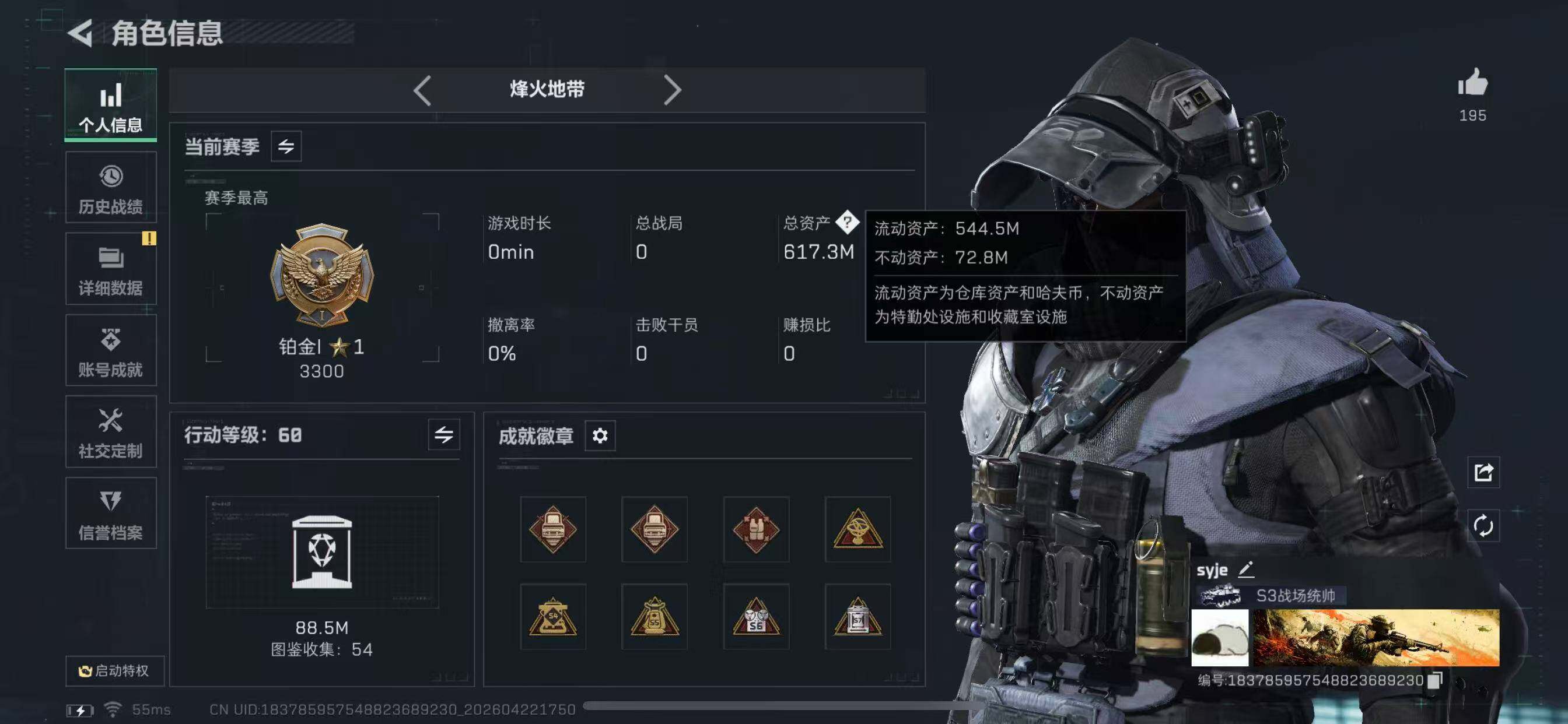
Task: Toggle the 行动等级 switch button
Action: 444,435
